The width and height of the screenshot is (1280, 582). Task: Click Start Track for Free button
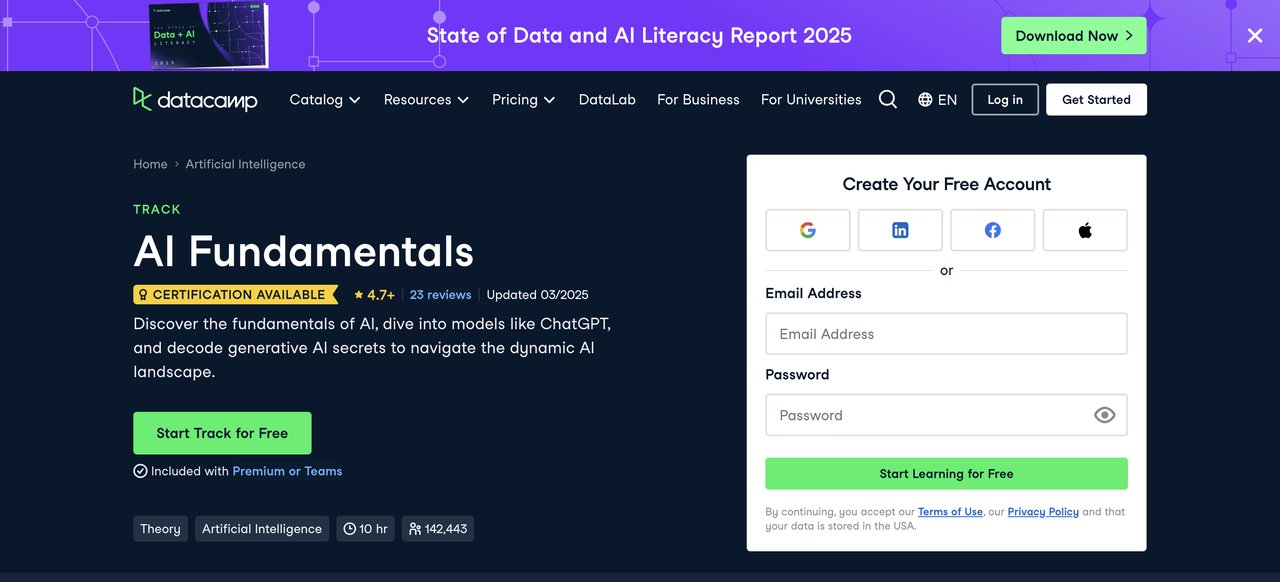(222, 433)
